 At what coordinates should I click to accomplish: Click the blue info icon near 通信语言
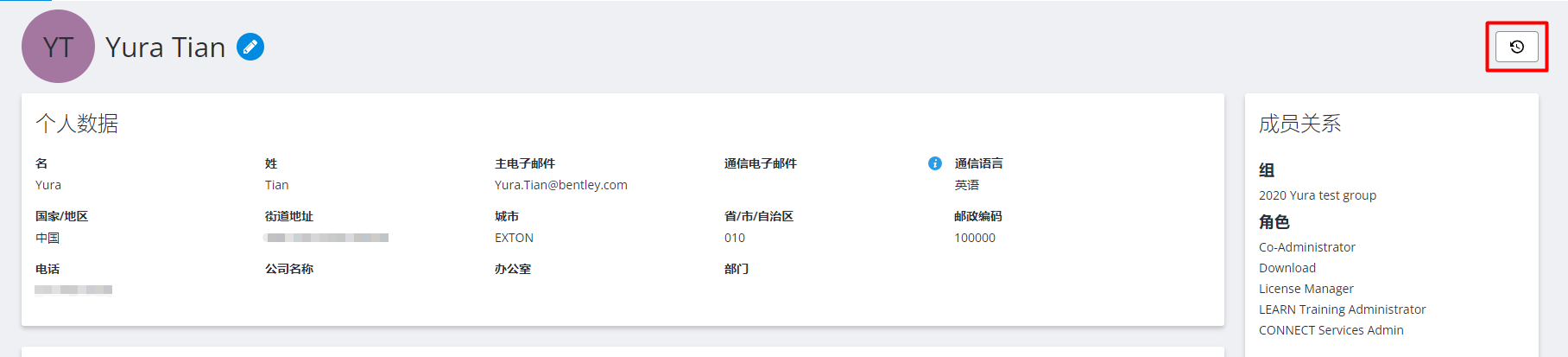tap(934, 163)
